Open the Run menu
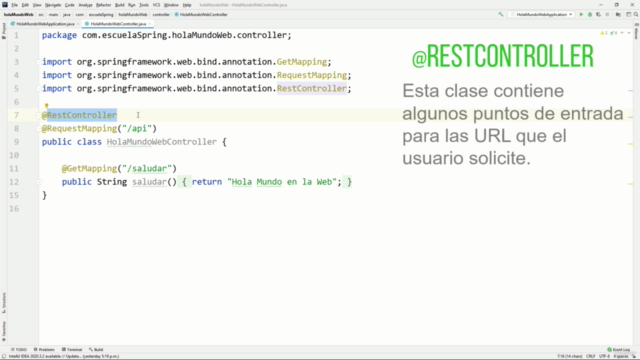This screenshot has height=360, width=640. (132, 5)
